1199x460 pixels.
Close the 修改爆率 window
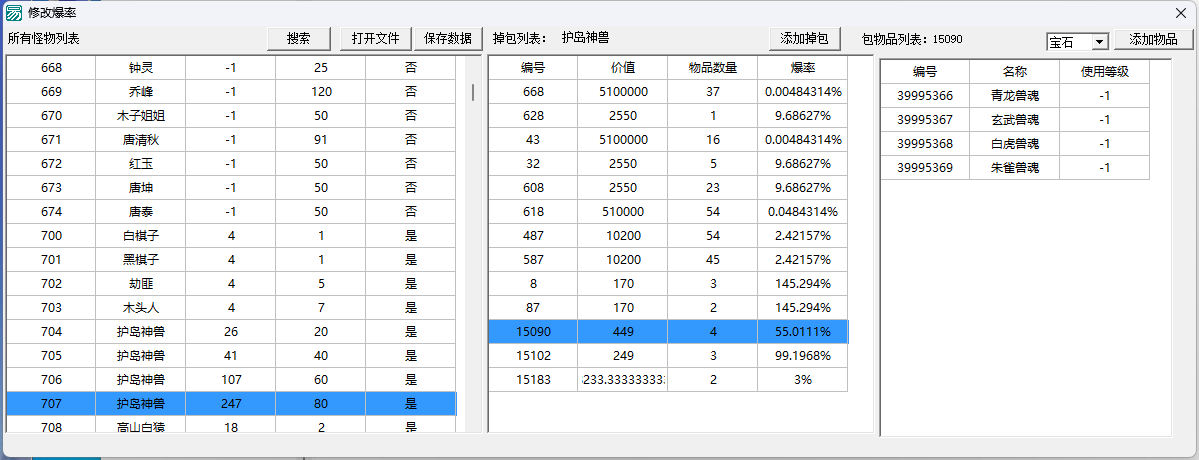1180,13
